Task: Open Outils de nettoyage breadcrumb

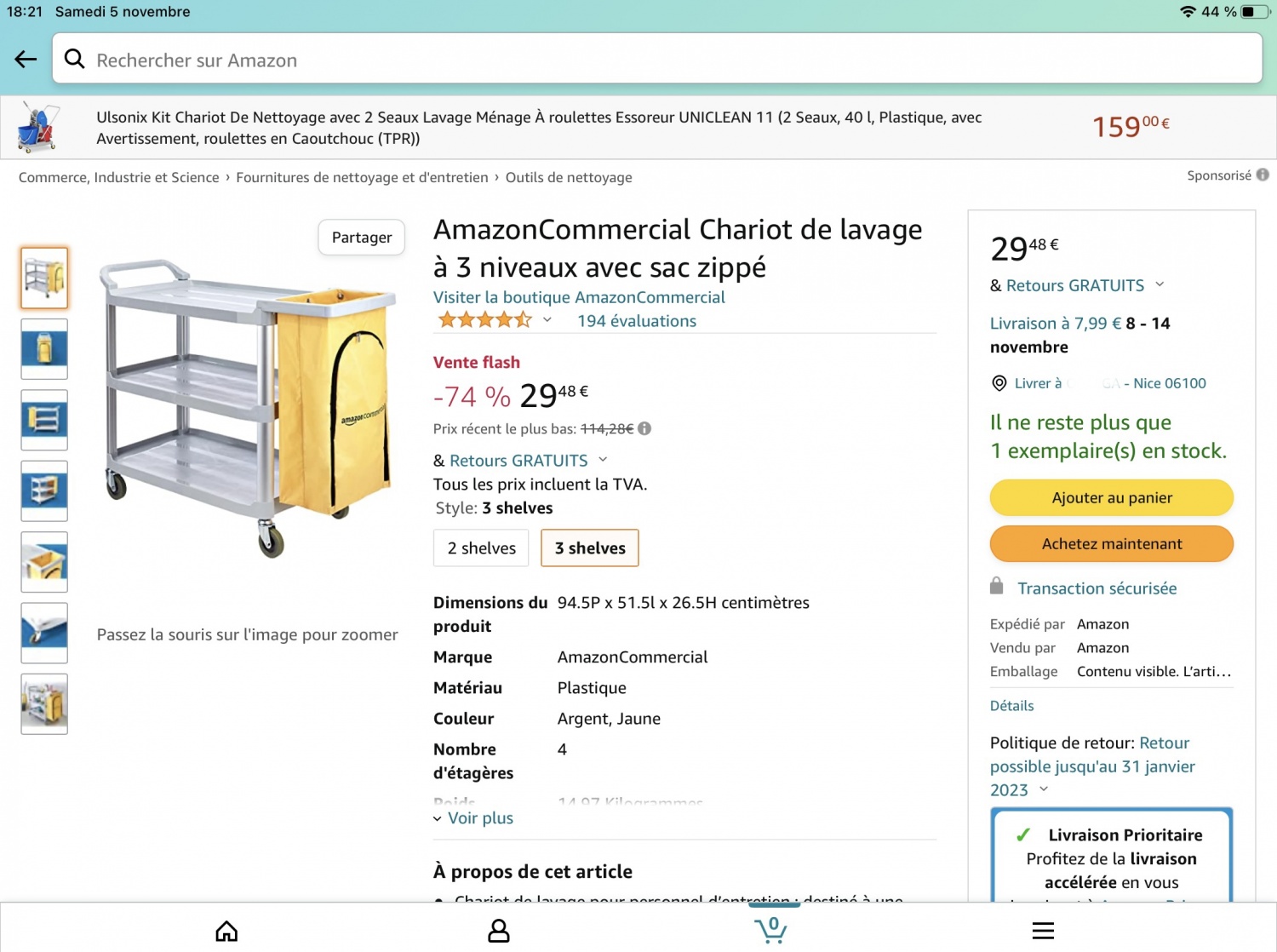Action: pyautogui.click(x=569, y=177)
